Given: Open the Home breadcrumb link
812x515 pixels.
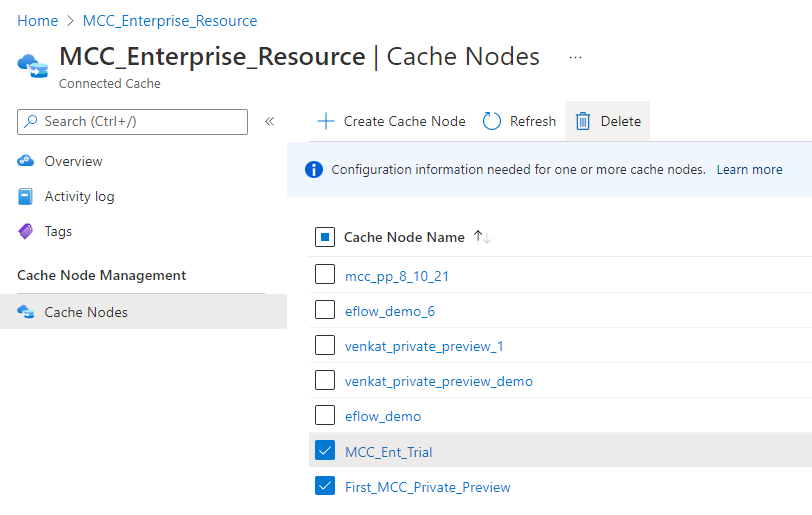Looking at the screenshot, I should coord(37,20).
